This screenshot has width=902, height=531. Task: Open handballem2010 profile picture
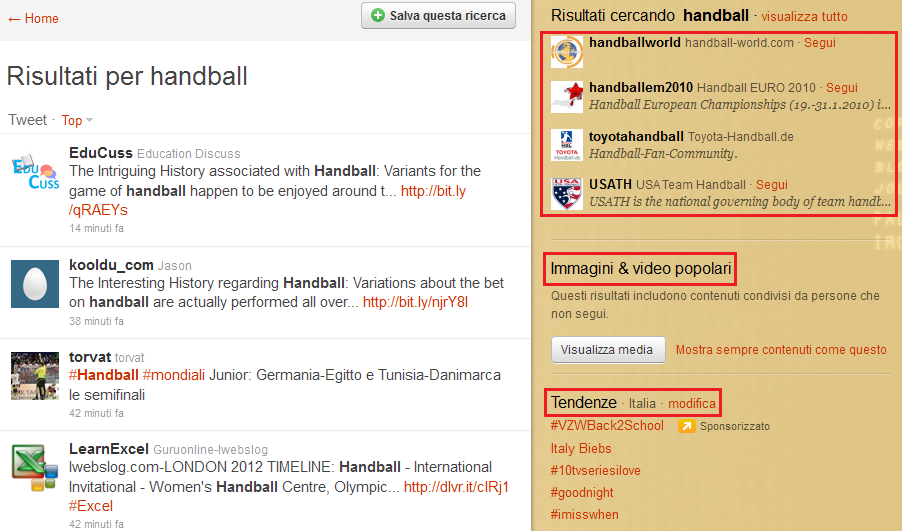click(x=567, y=97)
